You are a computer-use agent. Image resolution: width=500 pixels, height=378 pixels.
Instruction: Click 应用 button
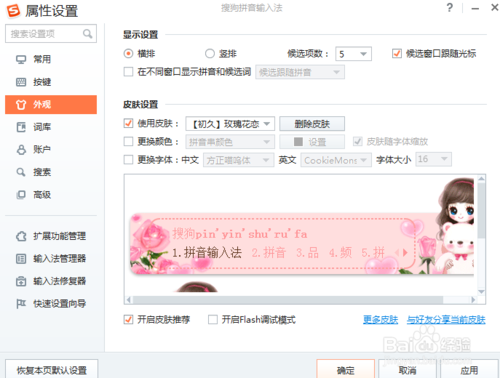(x=469, y=370)
